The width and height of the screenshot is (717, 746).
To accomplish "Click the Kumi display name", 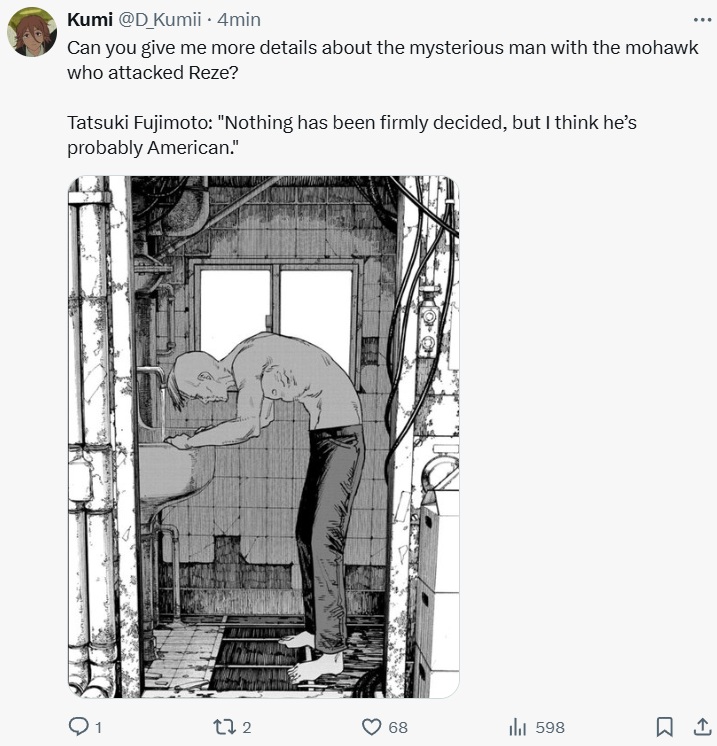I will point(90,20).
